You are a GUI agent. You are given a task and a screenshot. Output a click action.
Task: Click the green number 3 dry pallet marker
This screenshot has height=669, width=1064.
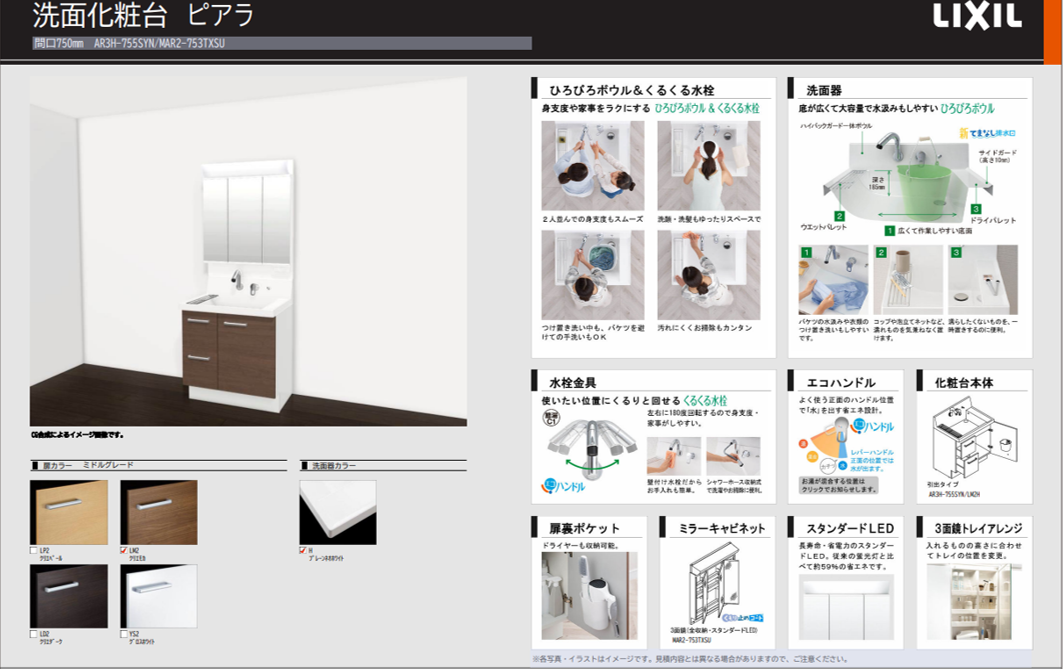pos(975,208)
